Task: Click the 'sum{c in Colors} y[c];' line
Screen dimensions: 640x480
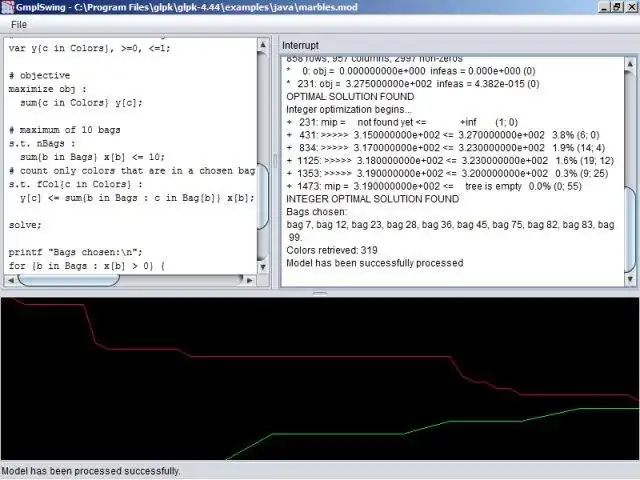Action: [81, 102]
